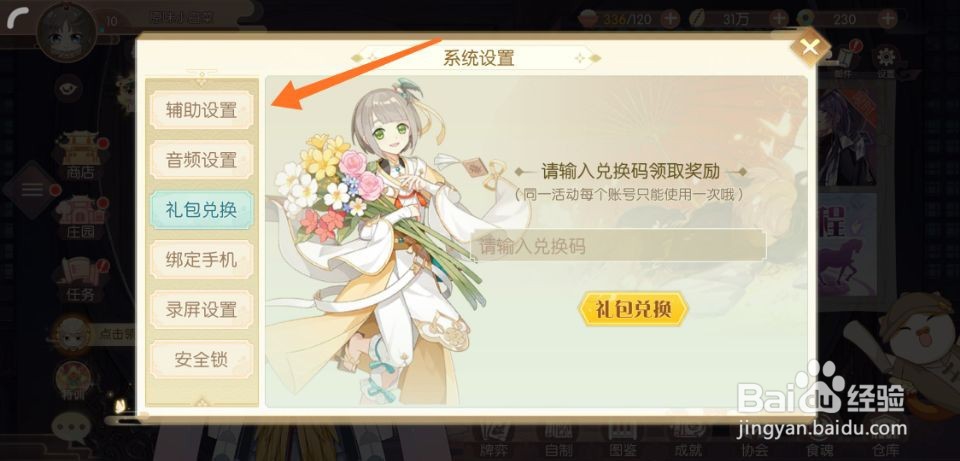Tap the player avatar portrait
This screenshot has height=461, width=960.
(x=66, y=31)
